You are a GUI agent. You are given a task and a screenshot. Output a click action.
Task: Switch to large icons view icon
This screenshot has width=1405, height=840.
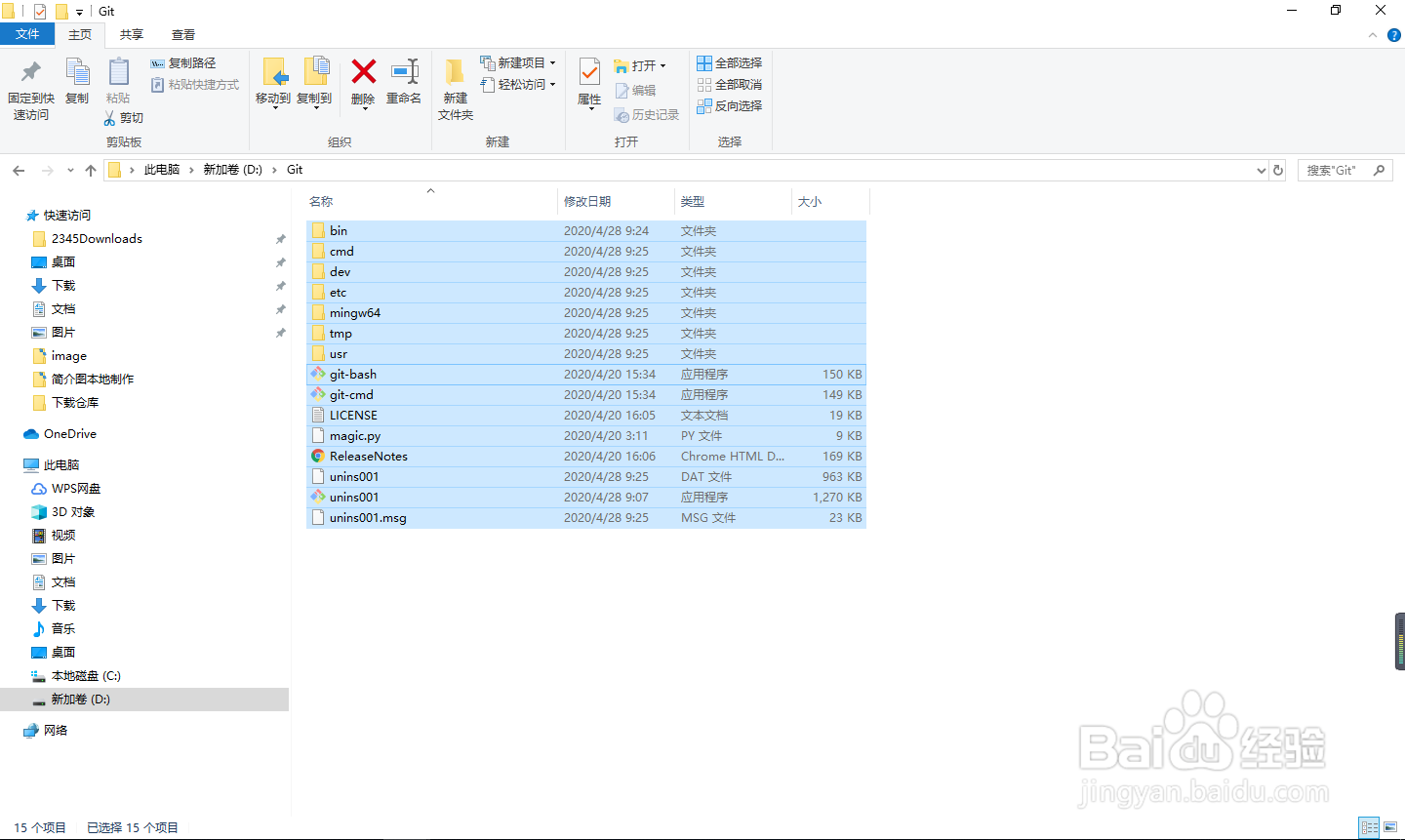coord(1390,827)
